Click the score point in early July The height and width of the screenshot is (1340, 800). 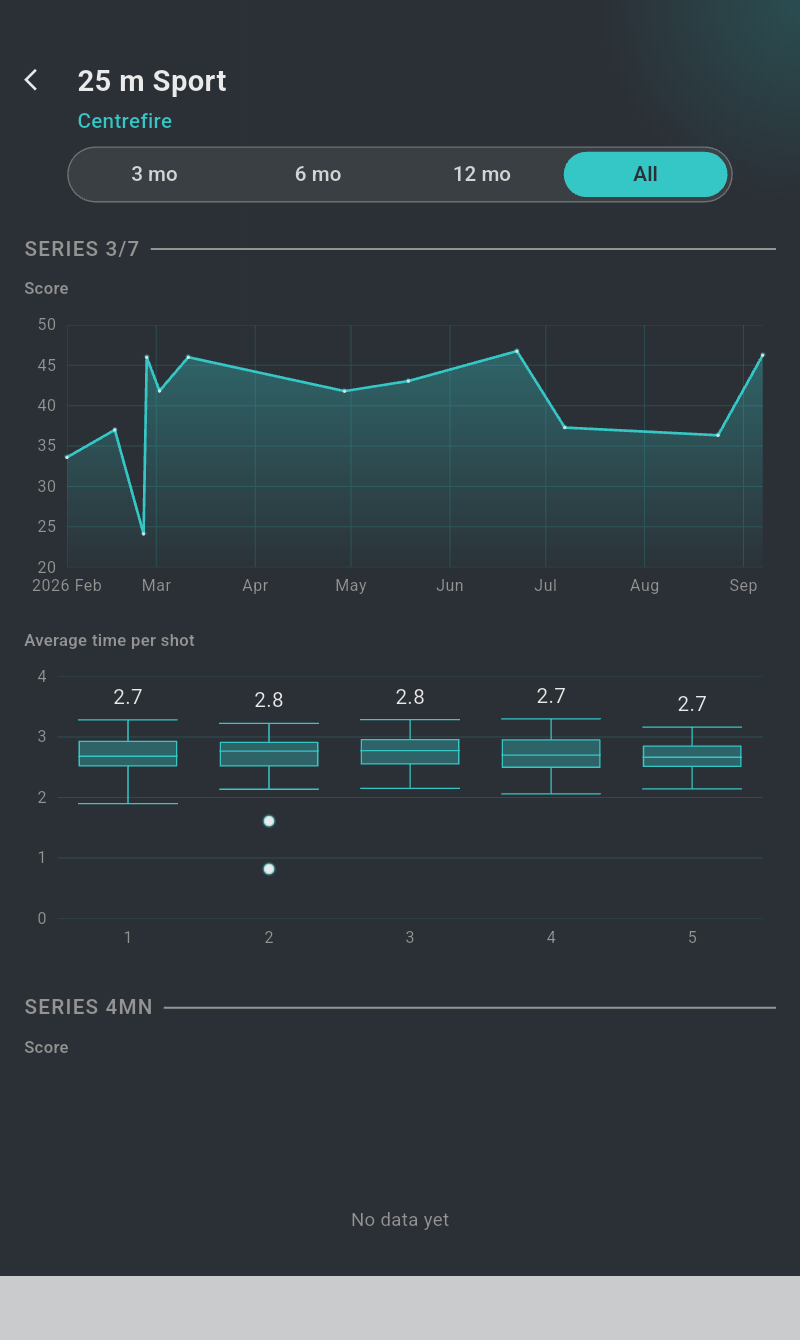(x=565, y=427)
